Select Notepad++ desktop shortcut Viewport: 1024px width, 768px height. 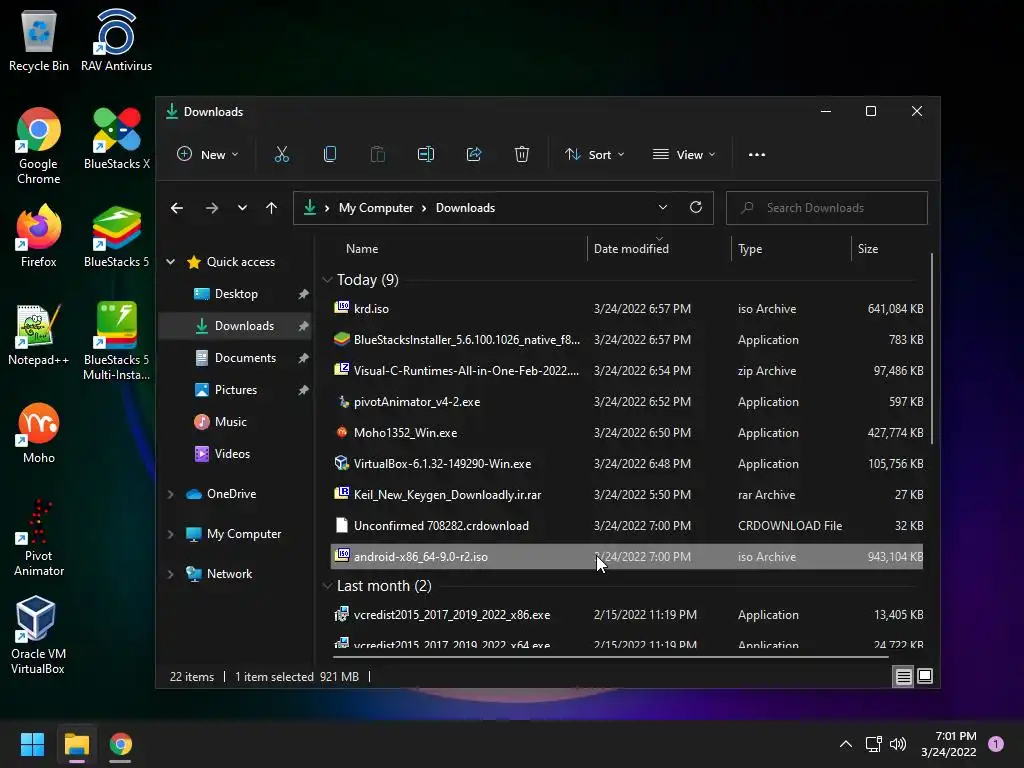(39, 334)
